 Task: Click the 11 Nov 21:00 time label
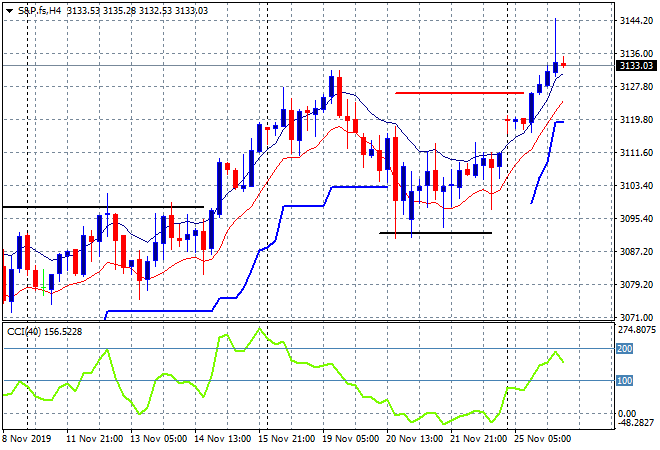click(x=95, y=439)
